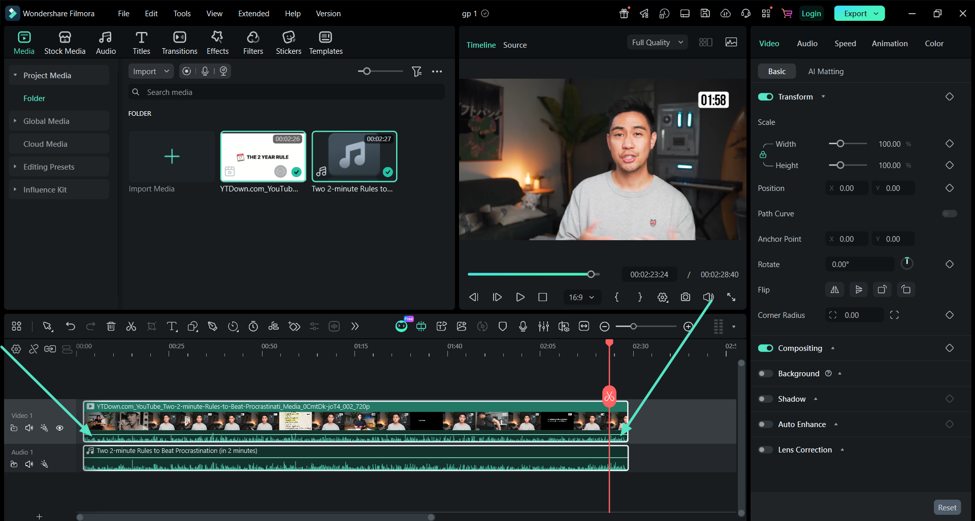
Task: Toggle the Path Curve switch
Action: coord(950,213)
